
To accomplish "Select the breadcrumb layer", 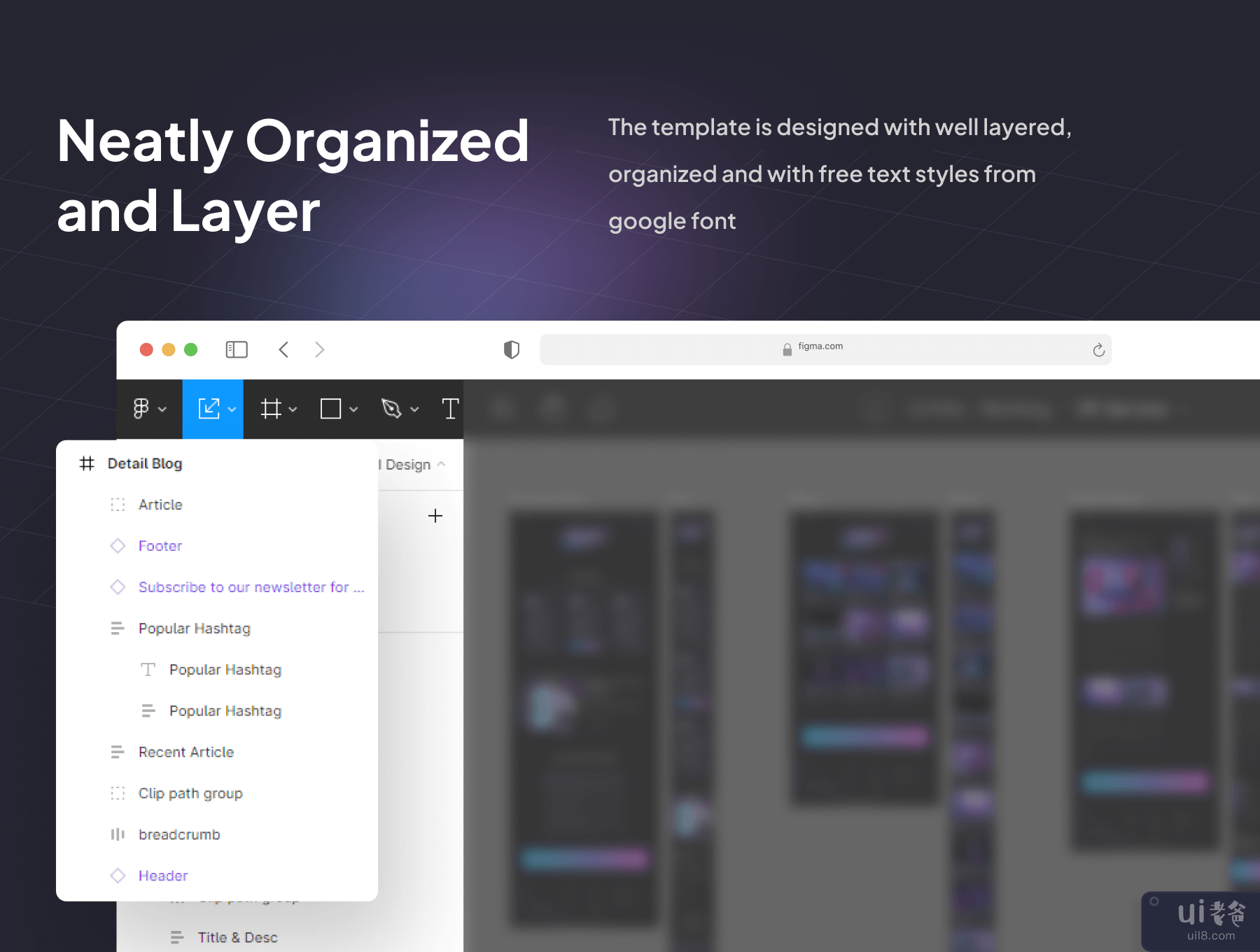I will 179,834.
